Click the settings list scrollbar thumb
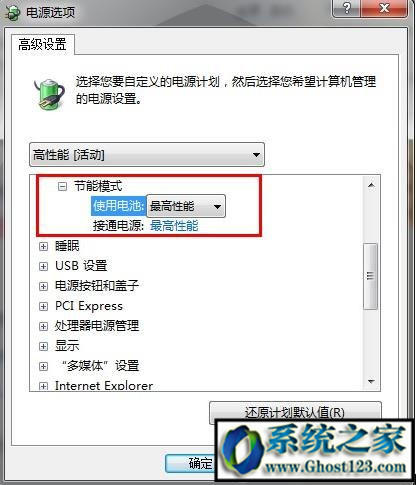 pos(371,276)
